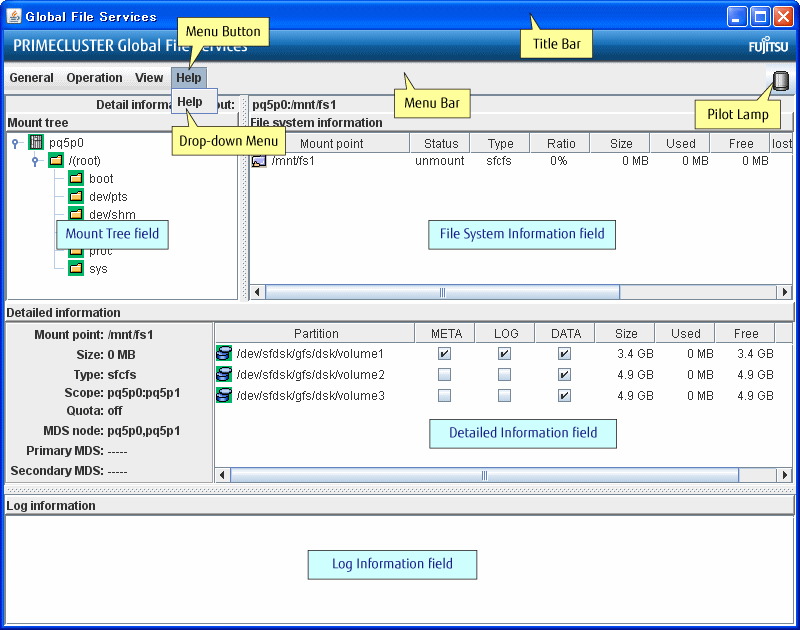
Task: Click the DATA column header
Action: [565, 333]
